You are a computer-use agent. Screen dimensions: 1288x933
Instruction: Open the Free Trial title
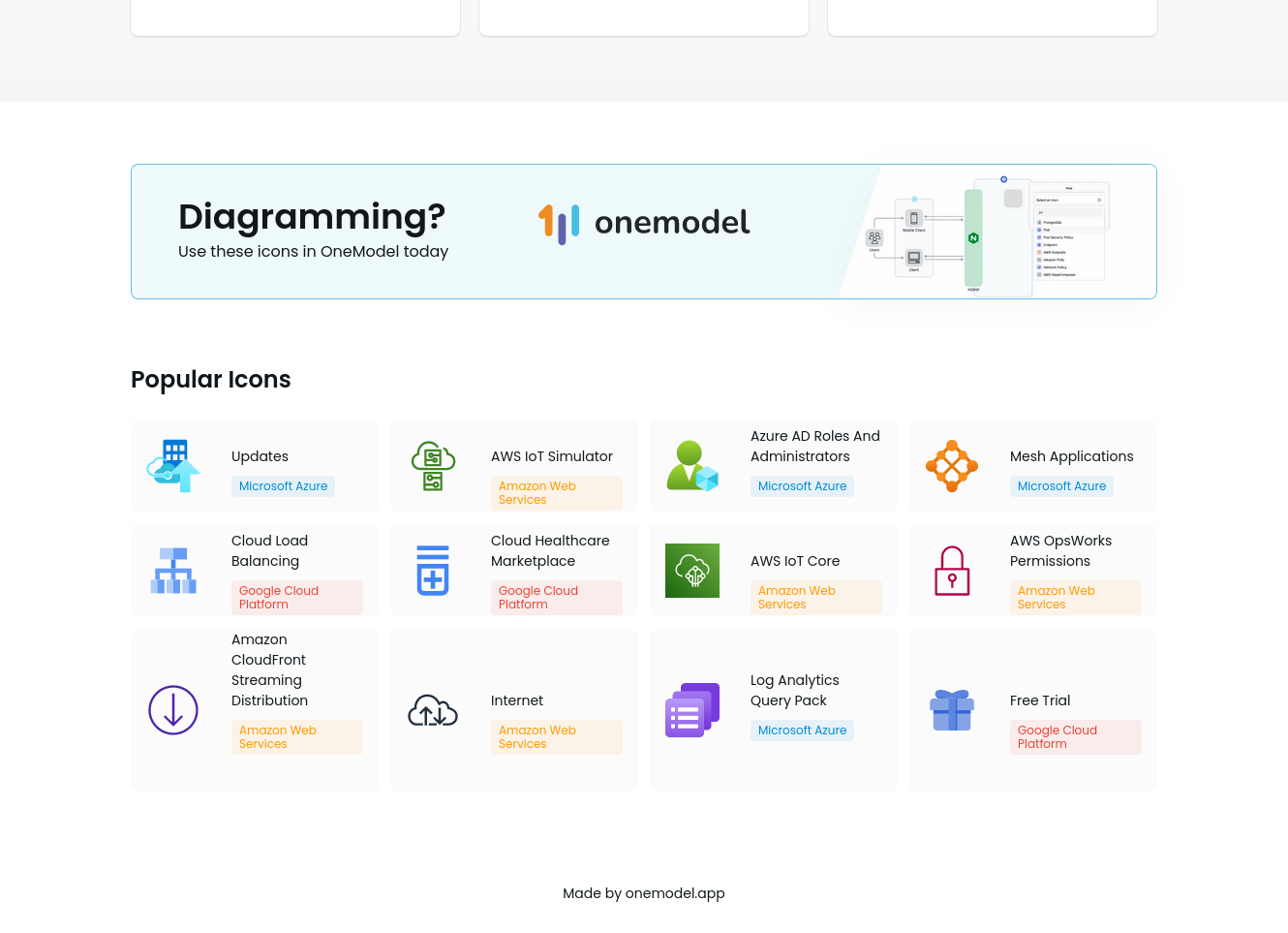click(1040, 700)
